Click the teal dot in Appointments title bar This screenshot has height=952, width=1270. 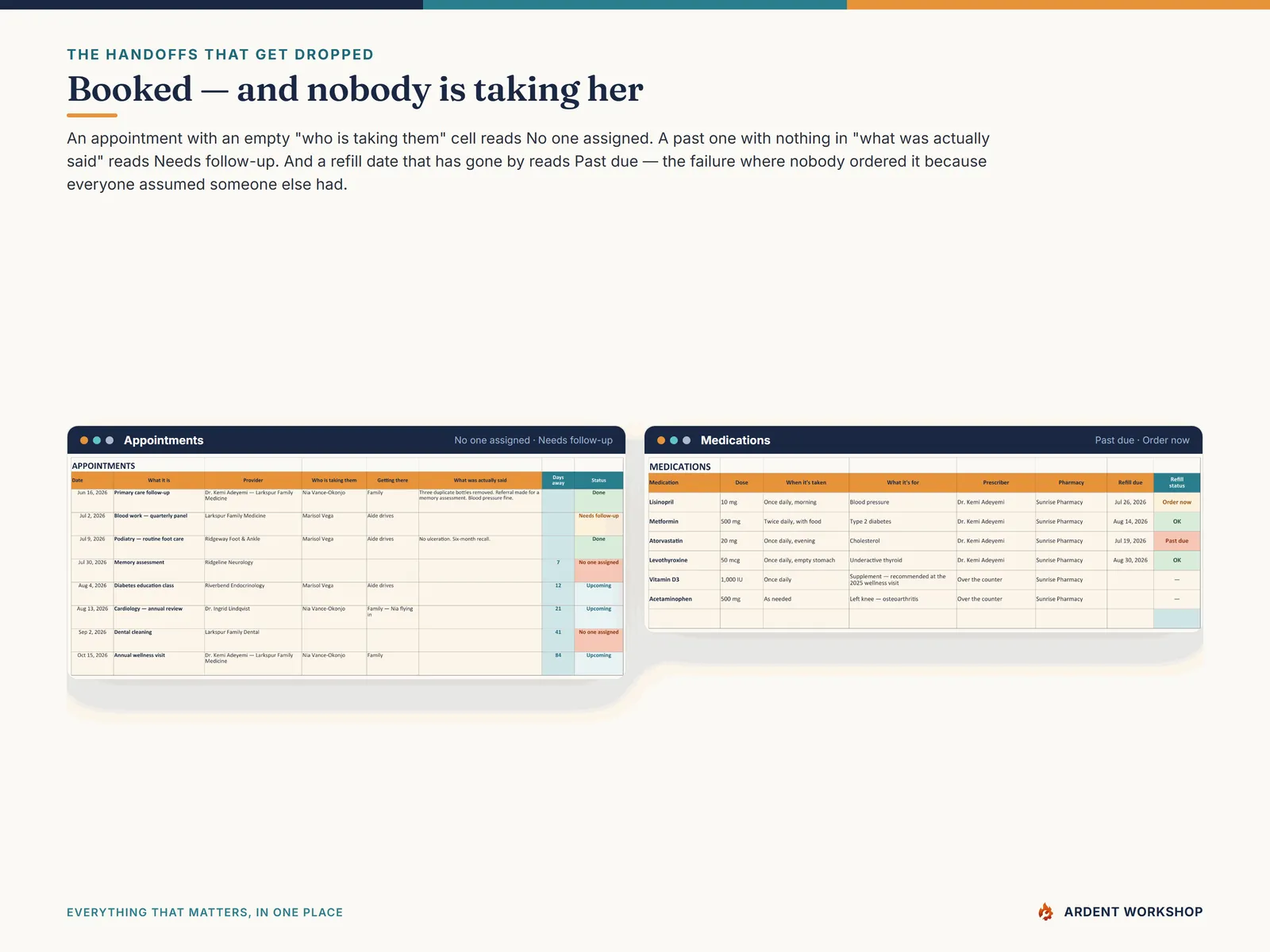pyautogui.click(x=97, y=440)
